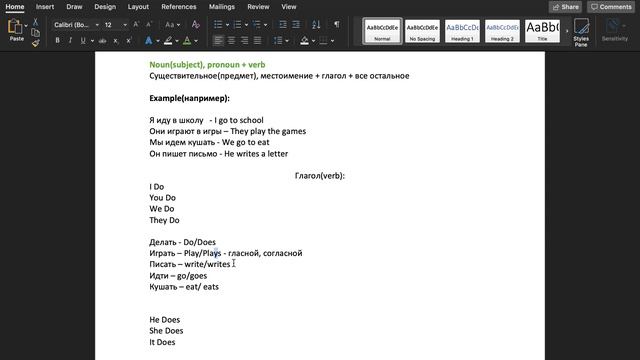Screen dimensions: 640x360
Task: Clear all formatting icon
Action: pyautogui.click(x=196, y=25)
